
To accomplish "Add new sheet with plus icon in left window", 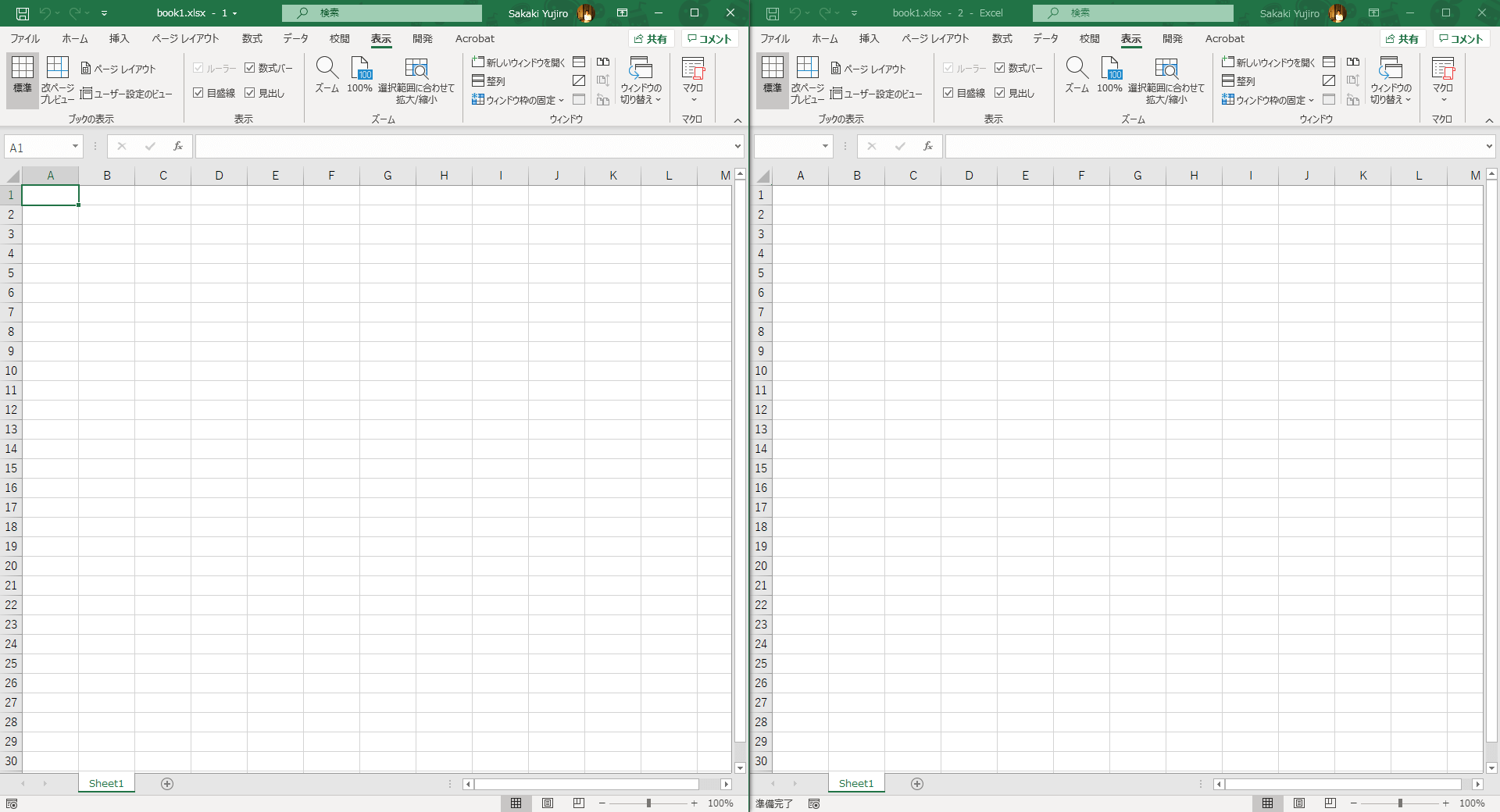I will pyautogui.click(x=167, y=784).
